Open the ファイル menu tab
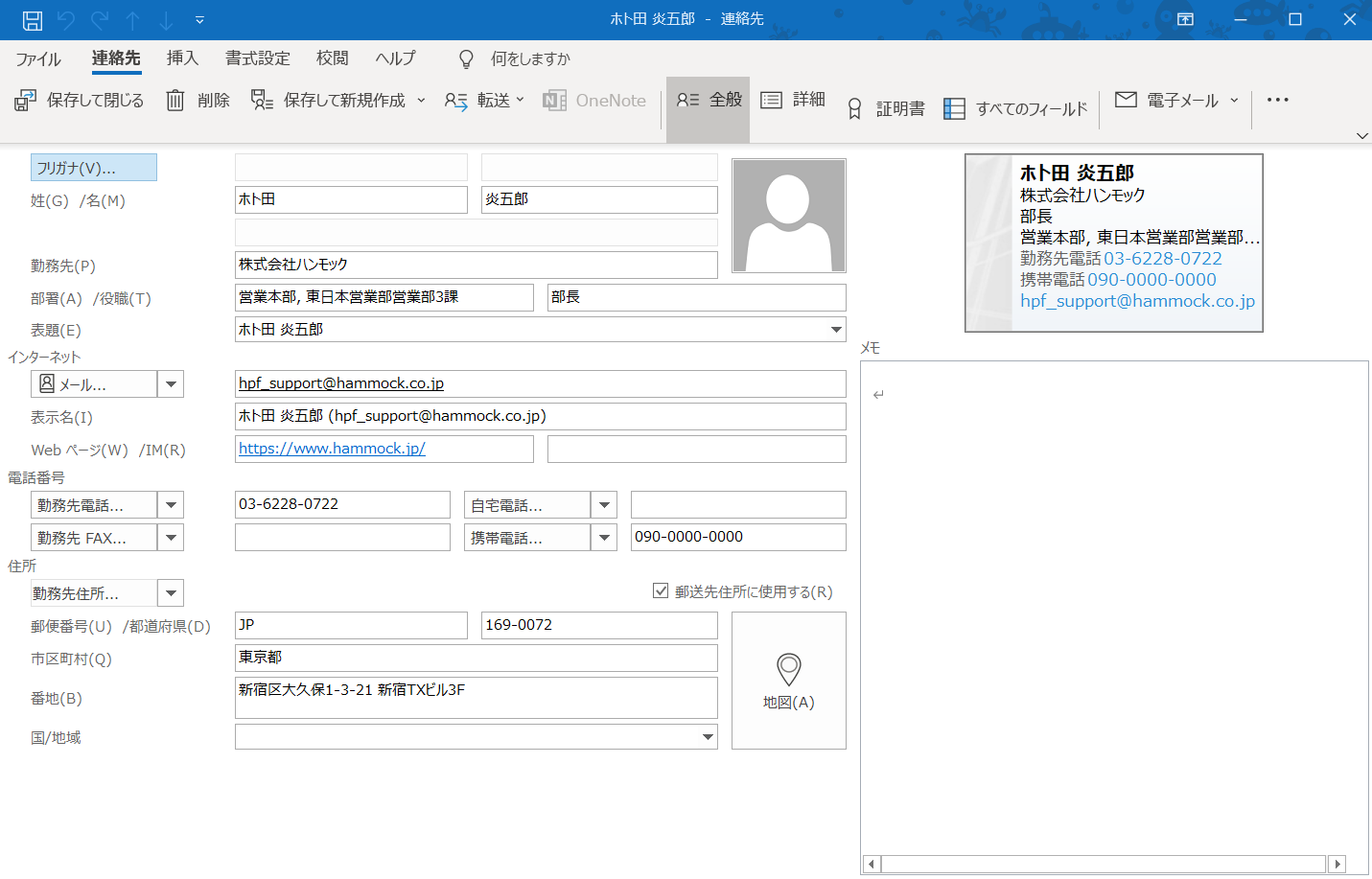Screen dimensions: 1372x879 click(x=38, y=59)
